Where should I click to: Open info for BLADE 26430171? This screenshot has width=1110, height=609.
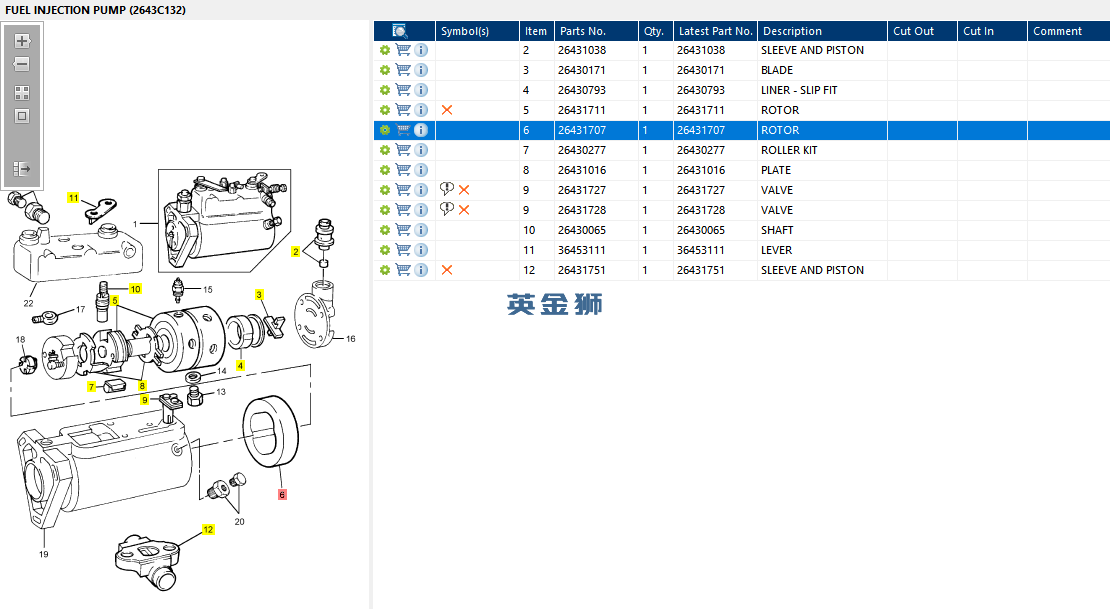pos(421,70)
